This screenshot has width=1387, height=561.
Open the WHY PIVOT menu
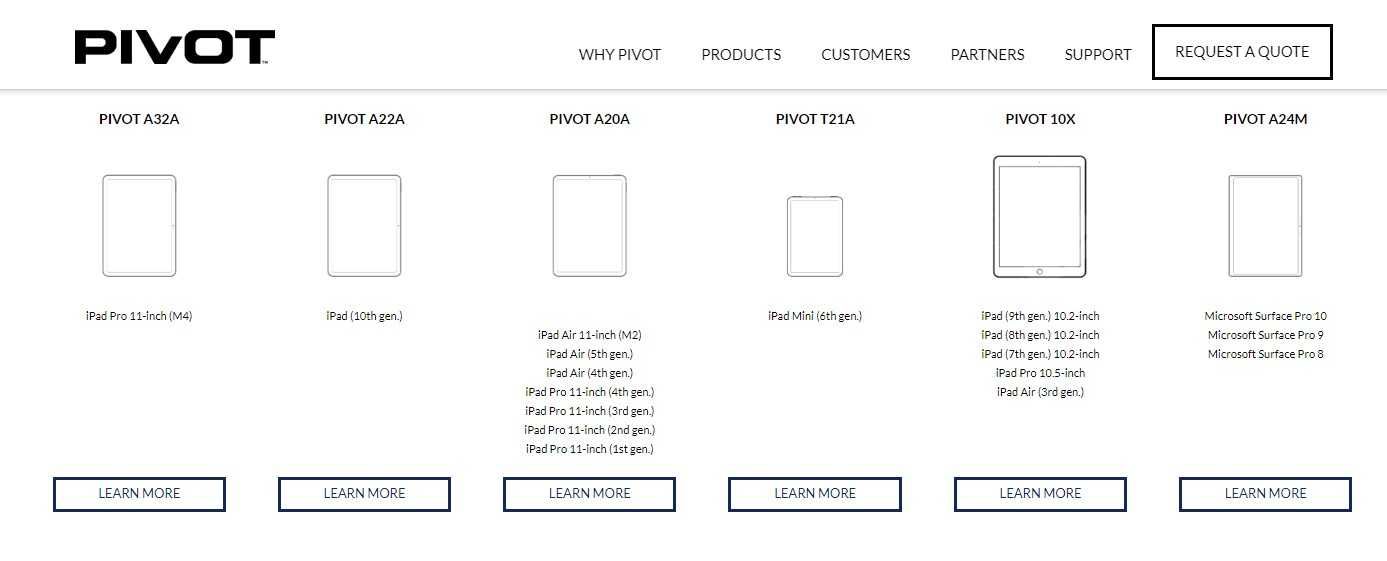(620, 55)
